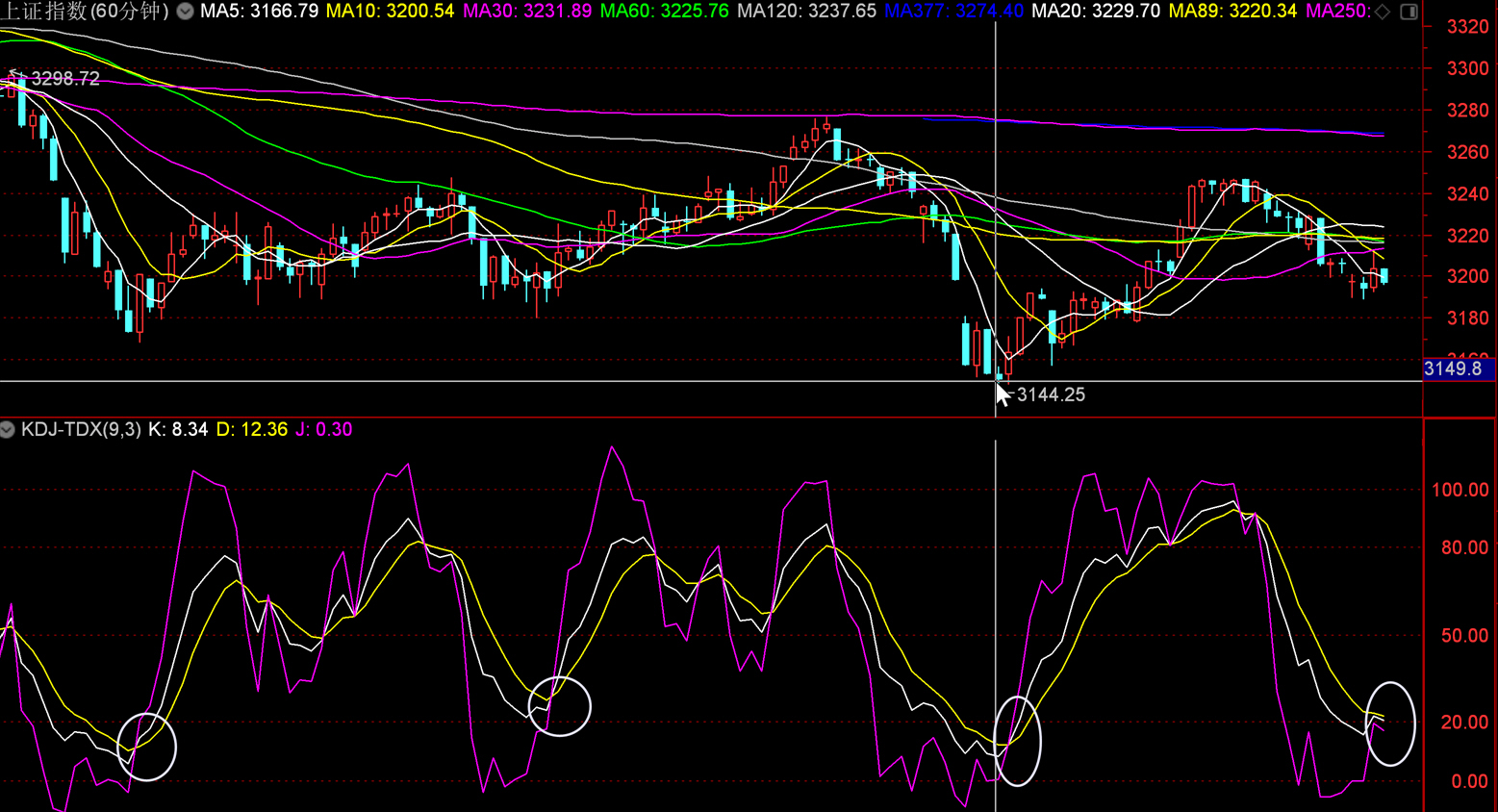1498x812 pixels.
Task: Click the blue MA377 label
Action: click(953, 12)
